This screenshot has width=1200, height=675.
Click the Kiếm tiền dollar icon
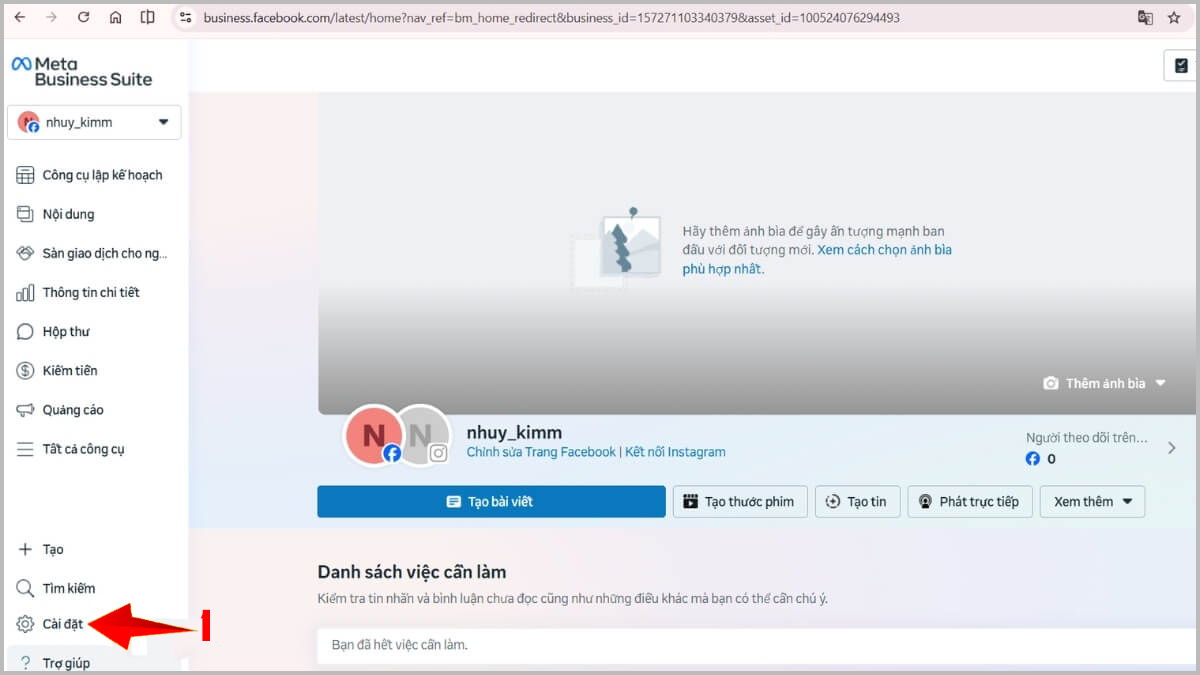(x=26, y=370)
